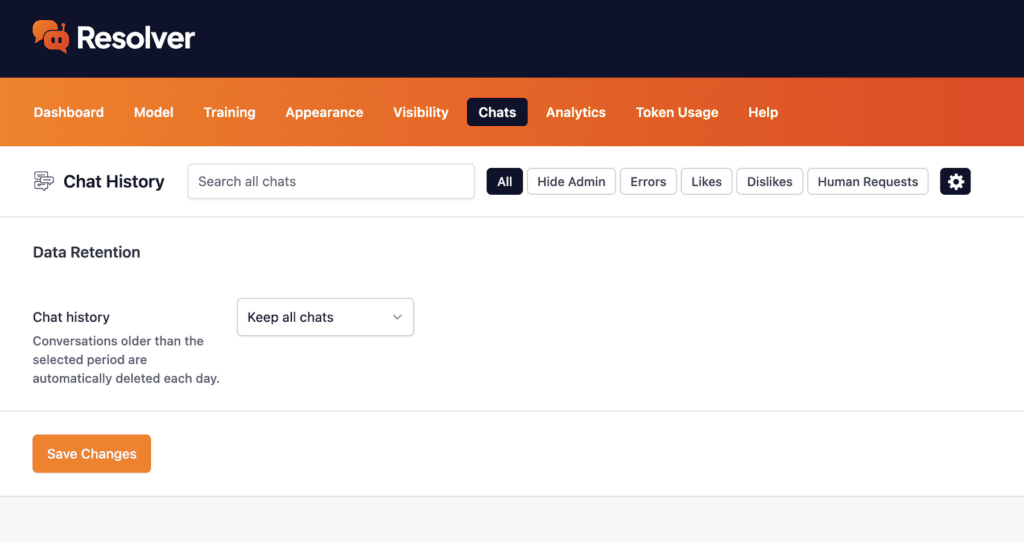
Task: Show All chats filter
Action: coord(504,182)
